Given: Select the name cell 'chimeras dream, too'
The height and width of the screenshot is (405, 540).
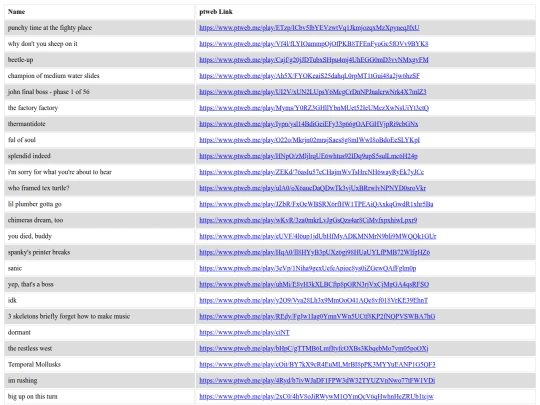Looking at the screenshot, I should (100, 220).
